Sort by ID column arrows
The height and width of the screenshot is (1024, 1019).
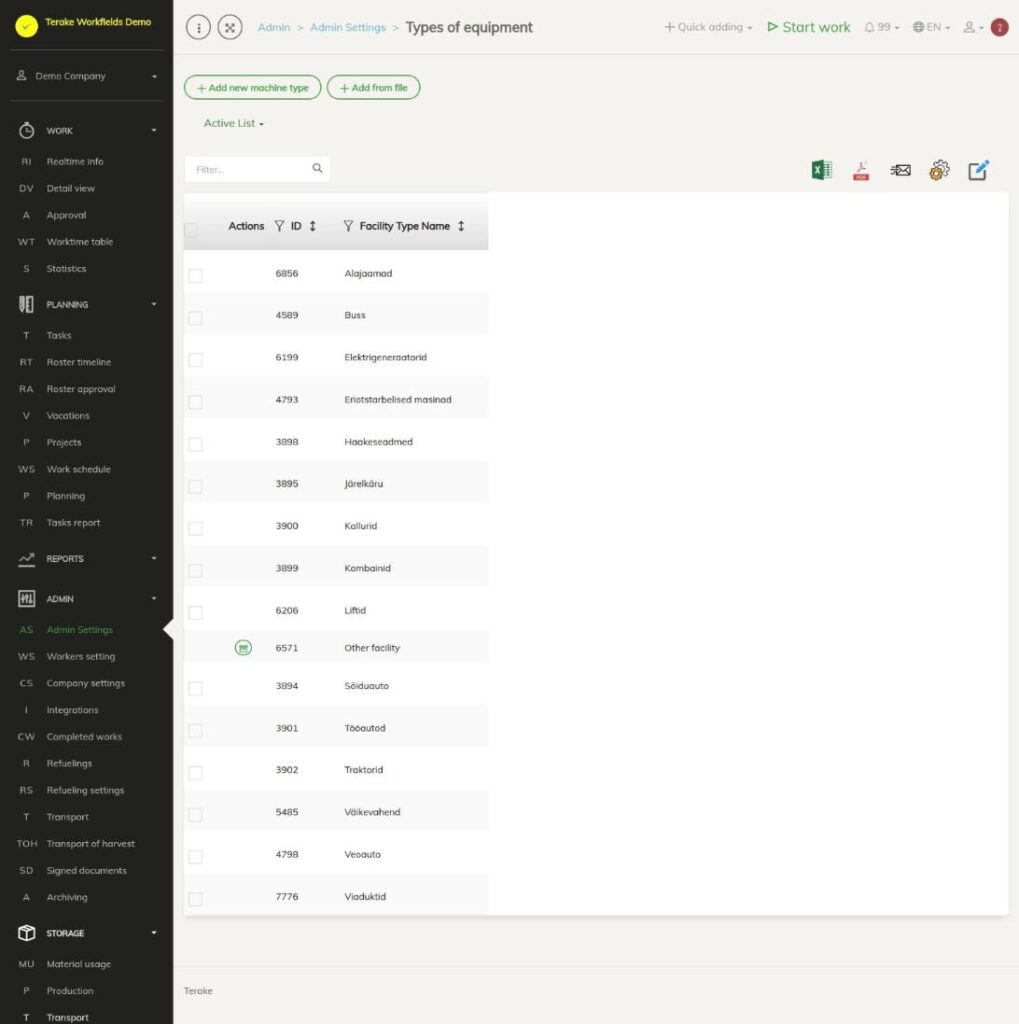point(313,226)
